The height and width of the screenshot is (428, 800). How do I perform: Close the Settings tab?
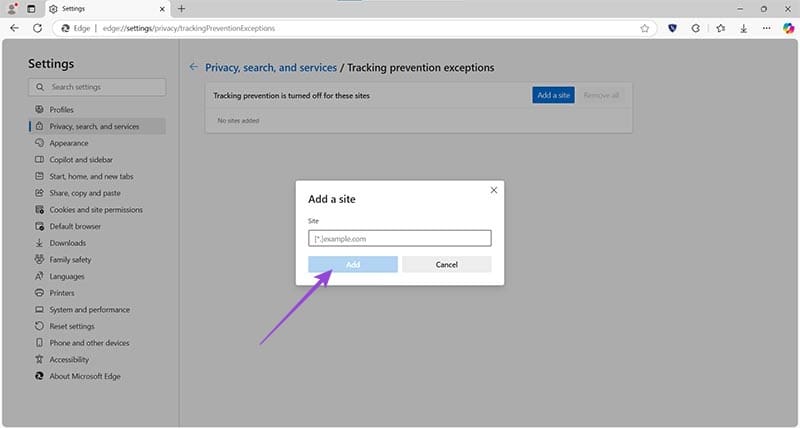162,9
